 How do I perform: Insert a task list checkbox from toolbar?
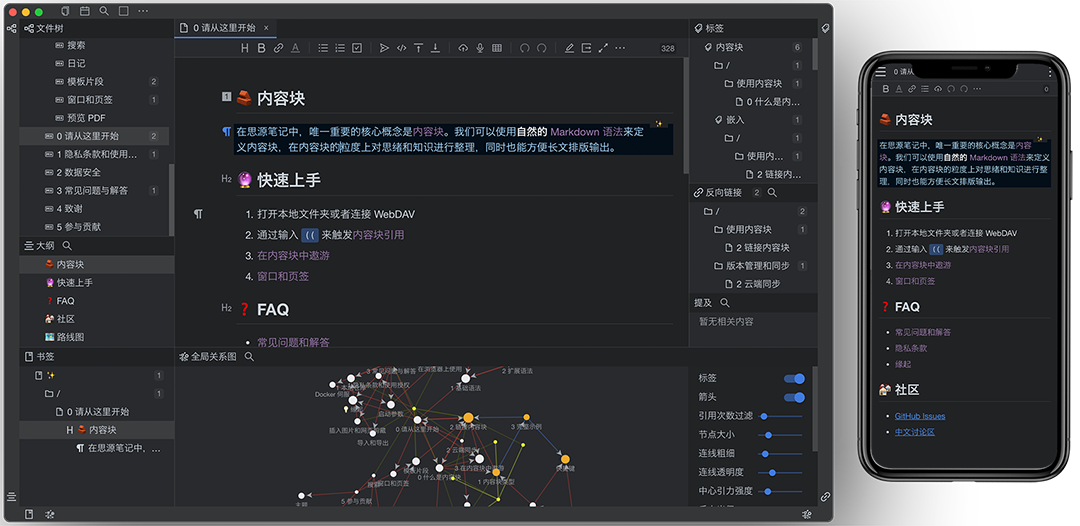[x=358, y=48]
